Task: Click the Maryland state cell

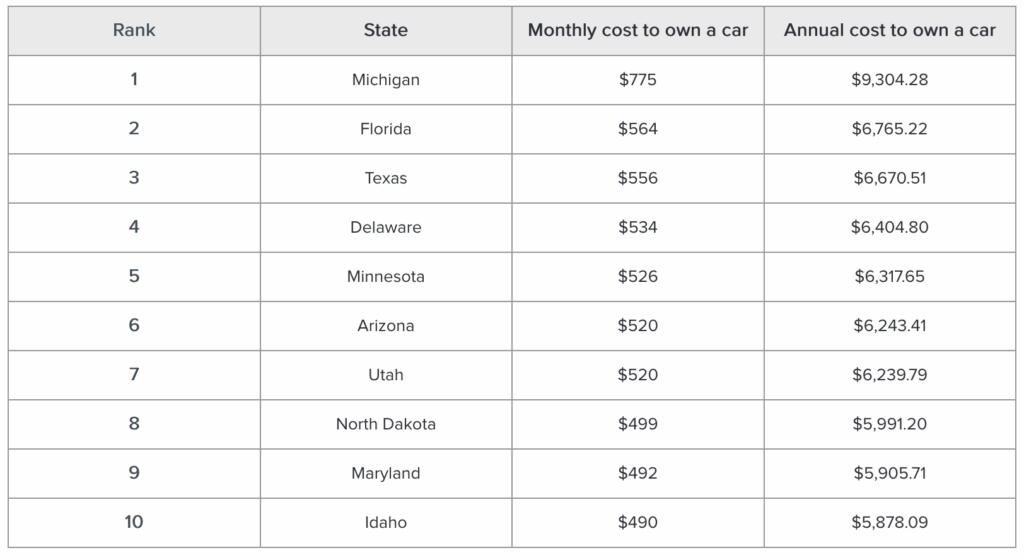Action: point(385,473)
